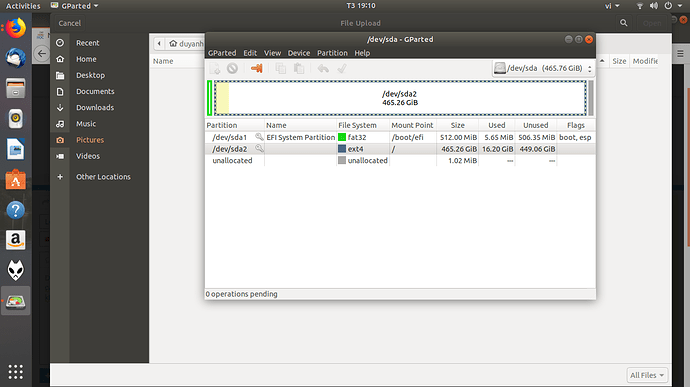Viewport: 690px width, 387px height.
Task: Open the GParted app menu in top bar
Action: point(75,6)
